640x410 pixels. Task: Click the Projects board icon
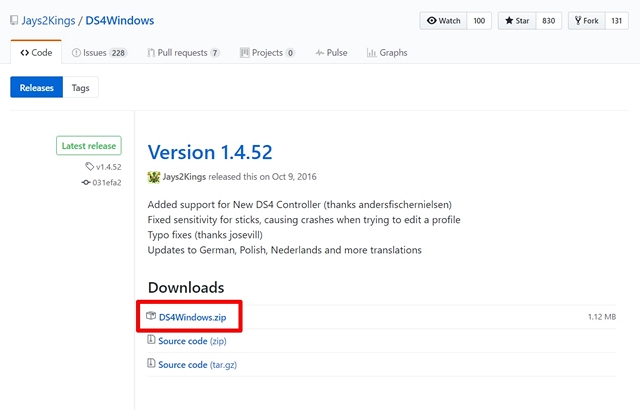(244, 53)
